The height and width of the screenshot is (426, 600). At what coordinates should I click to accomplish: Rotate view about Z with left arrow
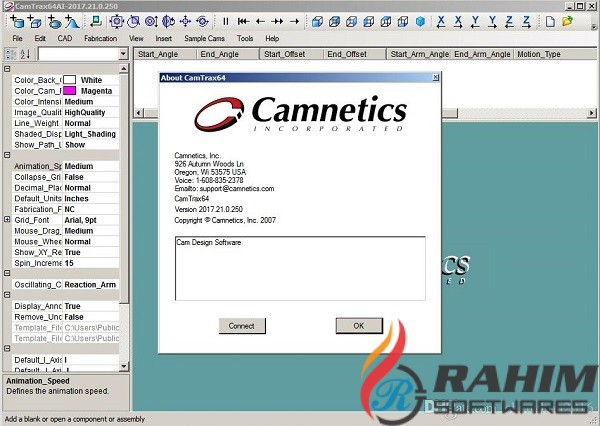509,22
